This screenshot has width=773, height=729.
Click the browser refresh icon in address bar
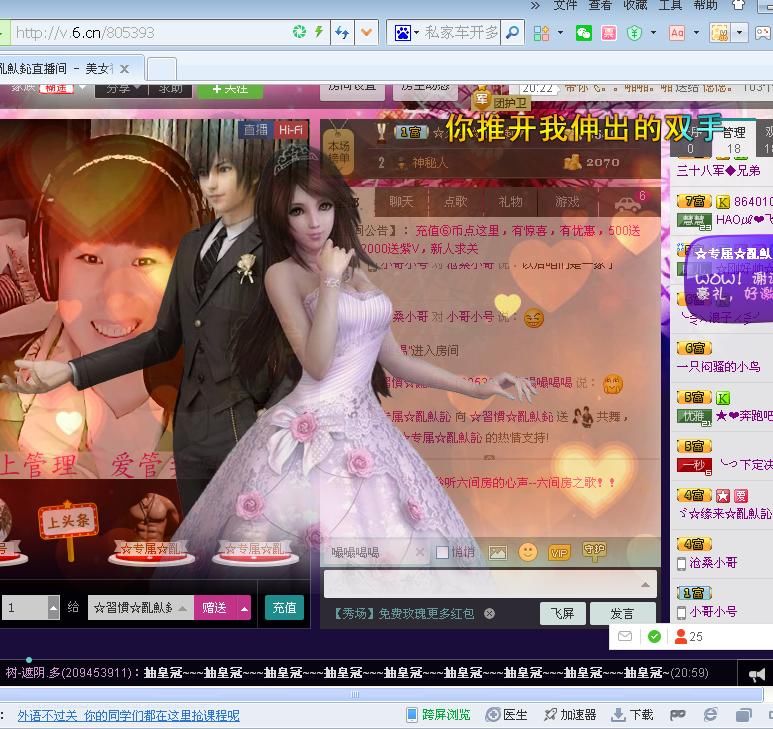[299, 33]
